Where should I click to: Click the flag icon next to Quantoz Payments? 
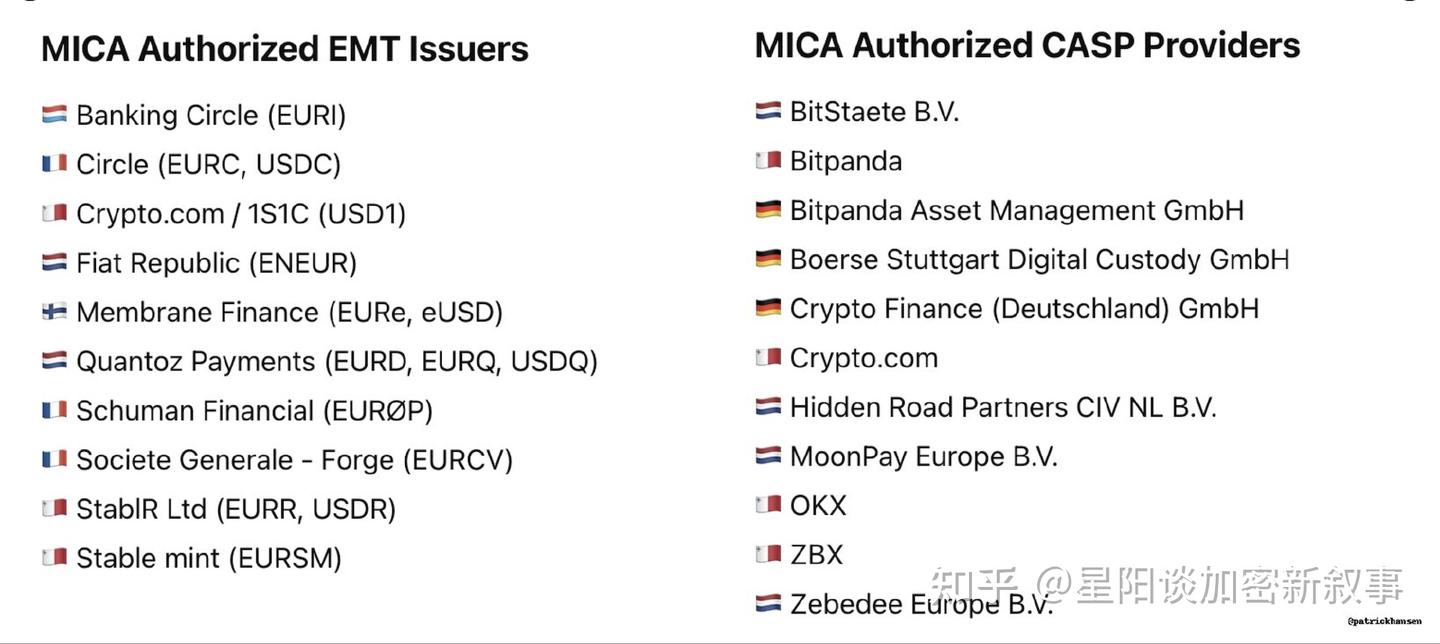[54, 361]
